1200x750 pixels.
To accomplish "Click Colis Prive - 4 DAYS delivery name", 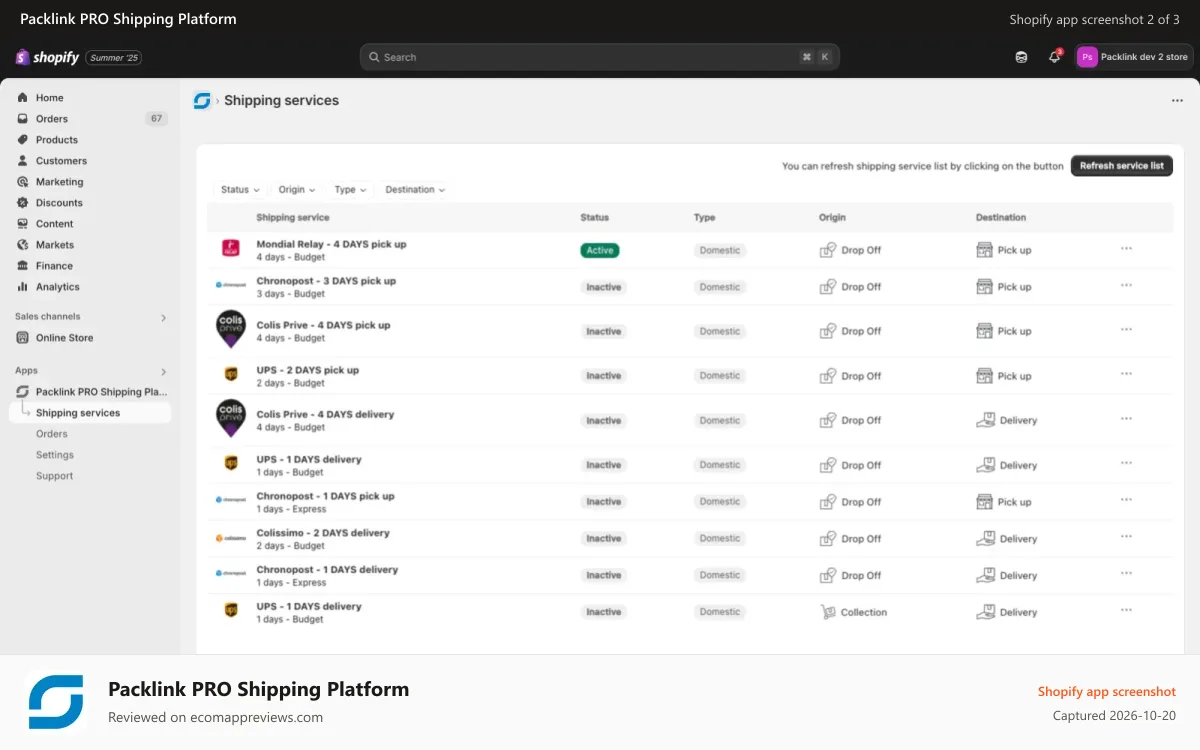I will coord(325,414).
